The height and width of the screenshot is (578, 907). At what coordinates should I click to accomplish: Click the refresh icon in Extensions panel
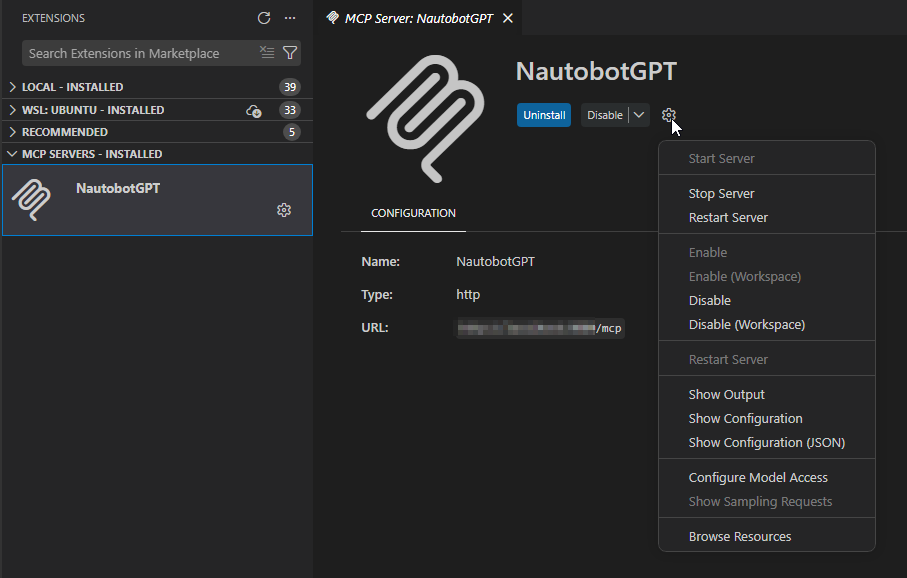pos(264,17)
